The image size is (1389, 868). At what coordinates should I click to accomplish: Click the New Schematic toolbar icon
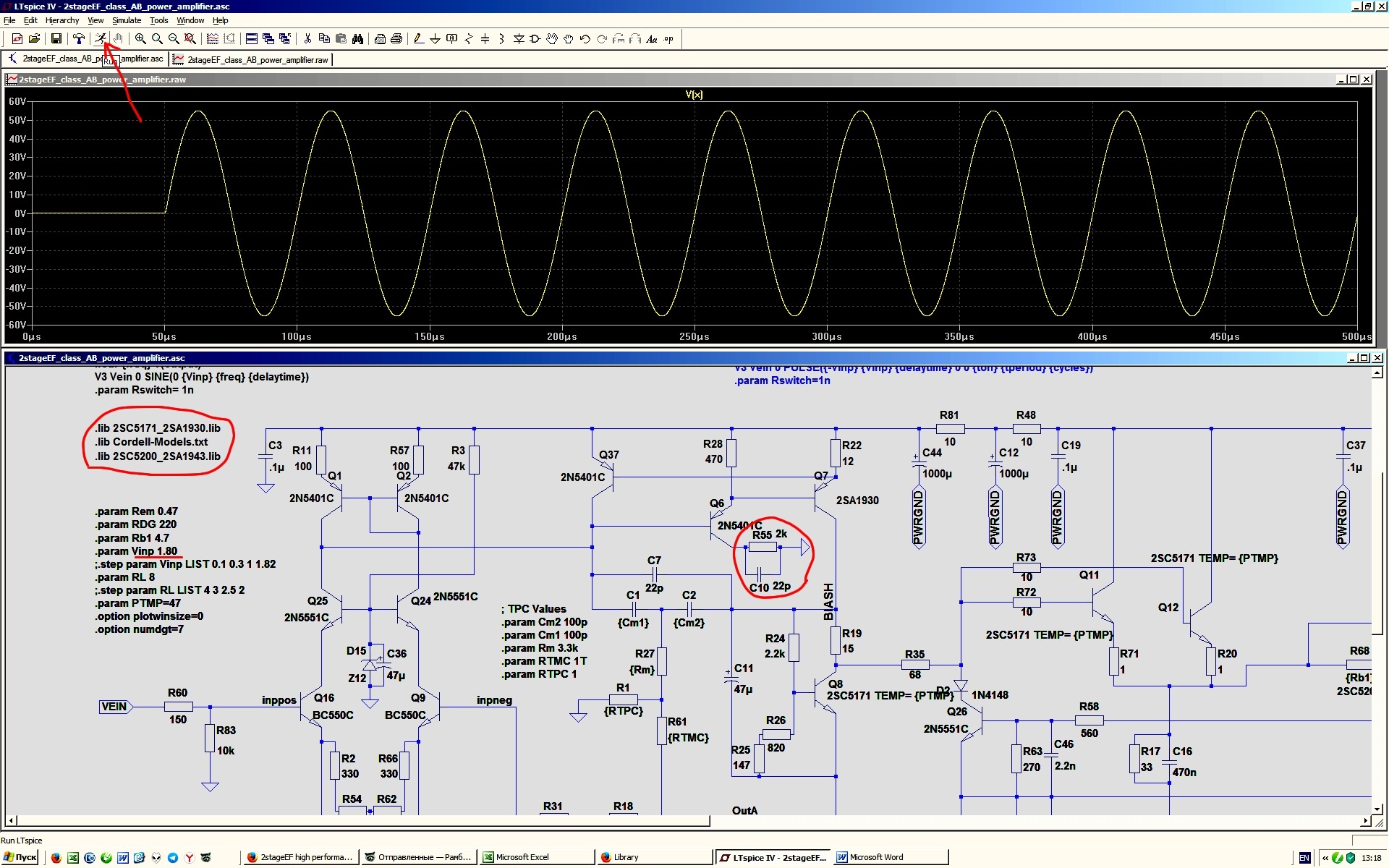tap(17, 38)
